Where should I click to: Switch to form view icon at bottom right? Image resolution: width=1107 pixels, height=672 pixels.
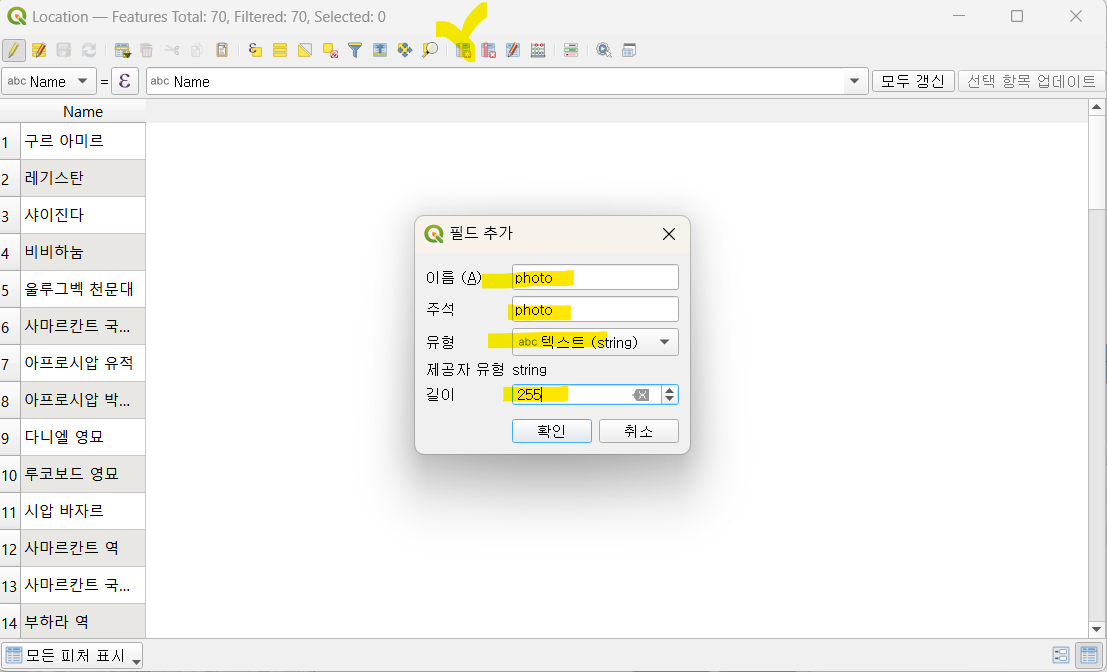point(1060,655)
